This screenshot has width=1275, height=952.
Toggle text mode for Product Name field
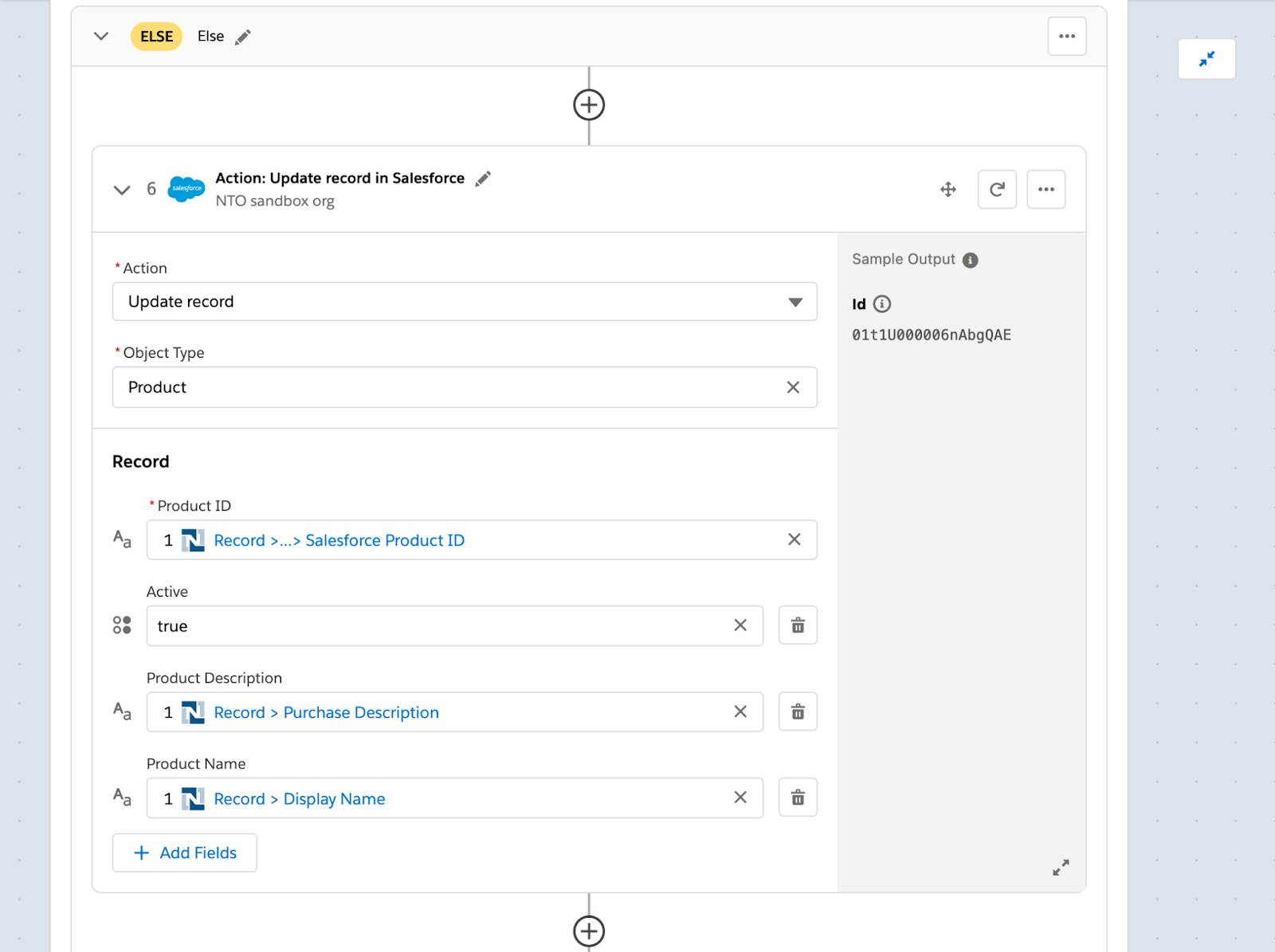(x=122, y=797)
